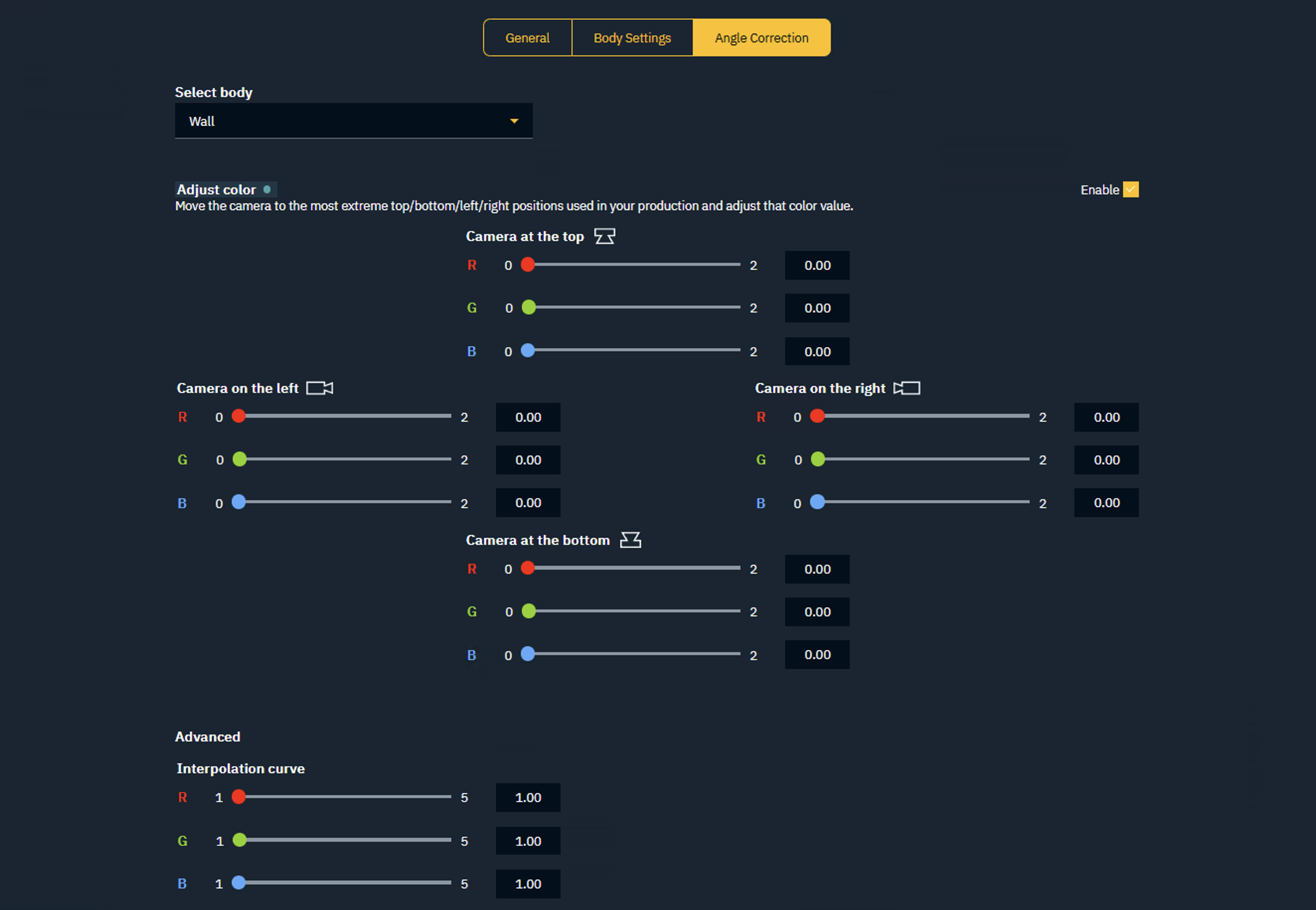Click the G value field for Camera on the right
The width and height of the screenshot is (1316, 910).
pos(1106,460)
